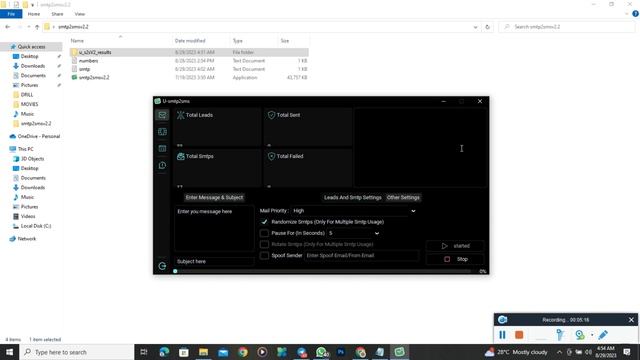Click the Subject here input field
The height and width of the screenshot is (360, 640).
tap(214, 262)
